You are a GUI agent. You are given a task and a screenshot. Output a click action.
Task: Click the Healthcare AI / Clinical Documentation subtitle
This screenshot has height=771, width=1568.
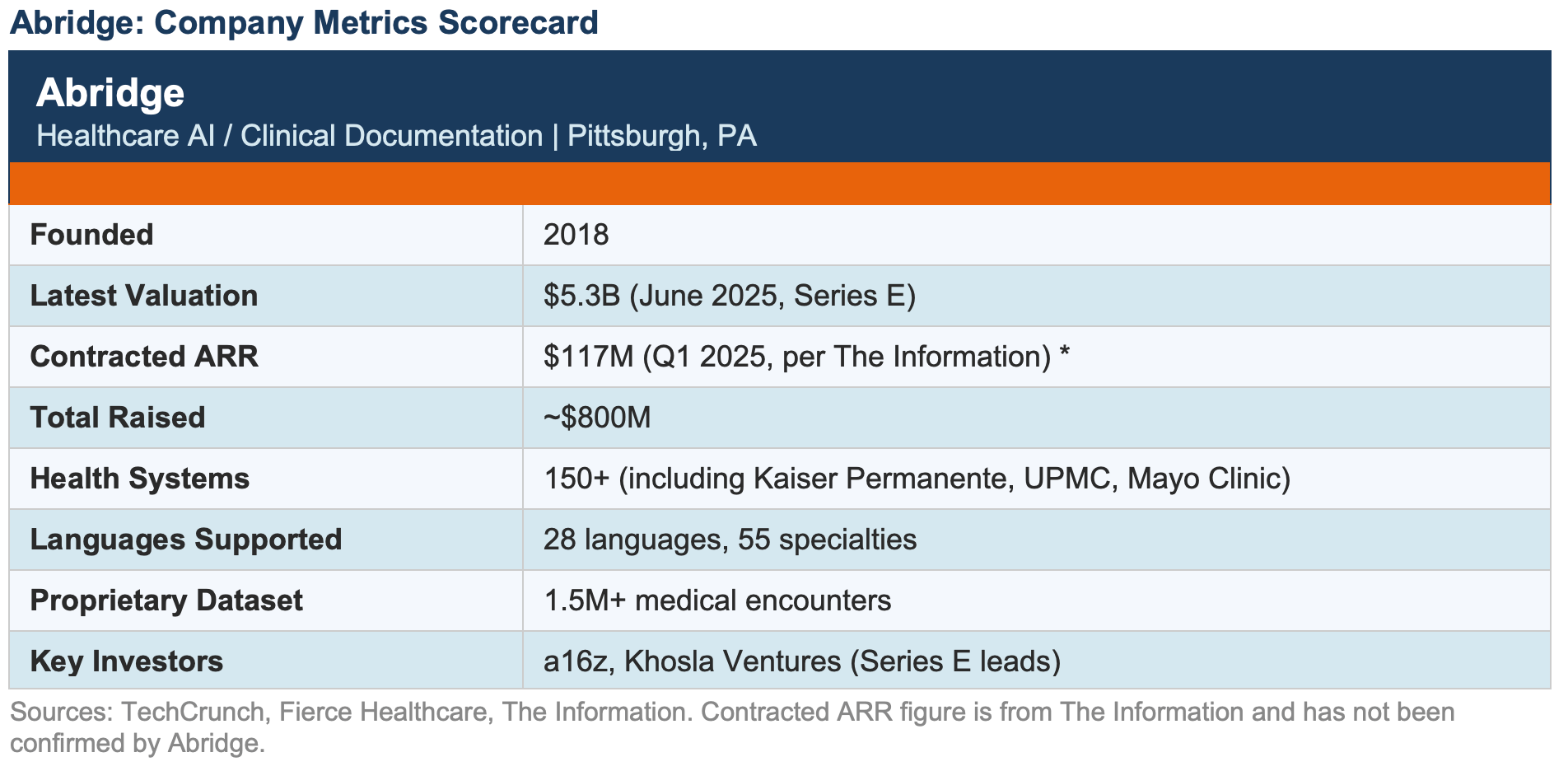pos(396,136)
